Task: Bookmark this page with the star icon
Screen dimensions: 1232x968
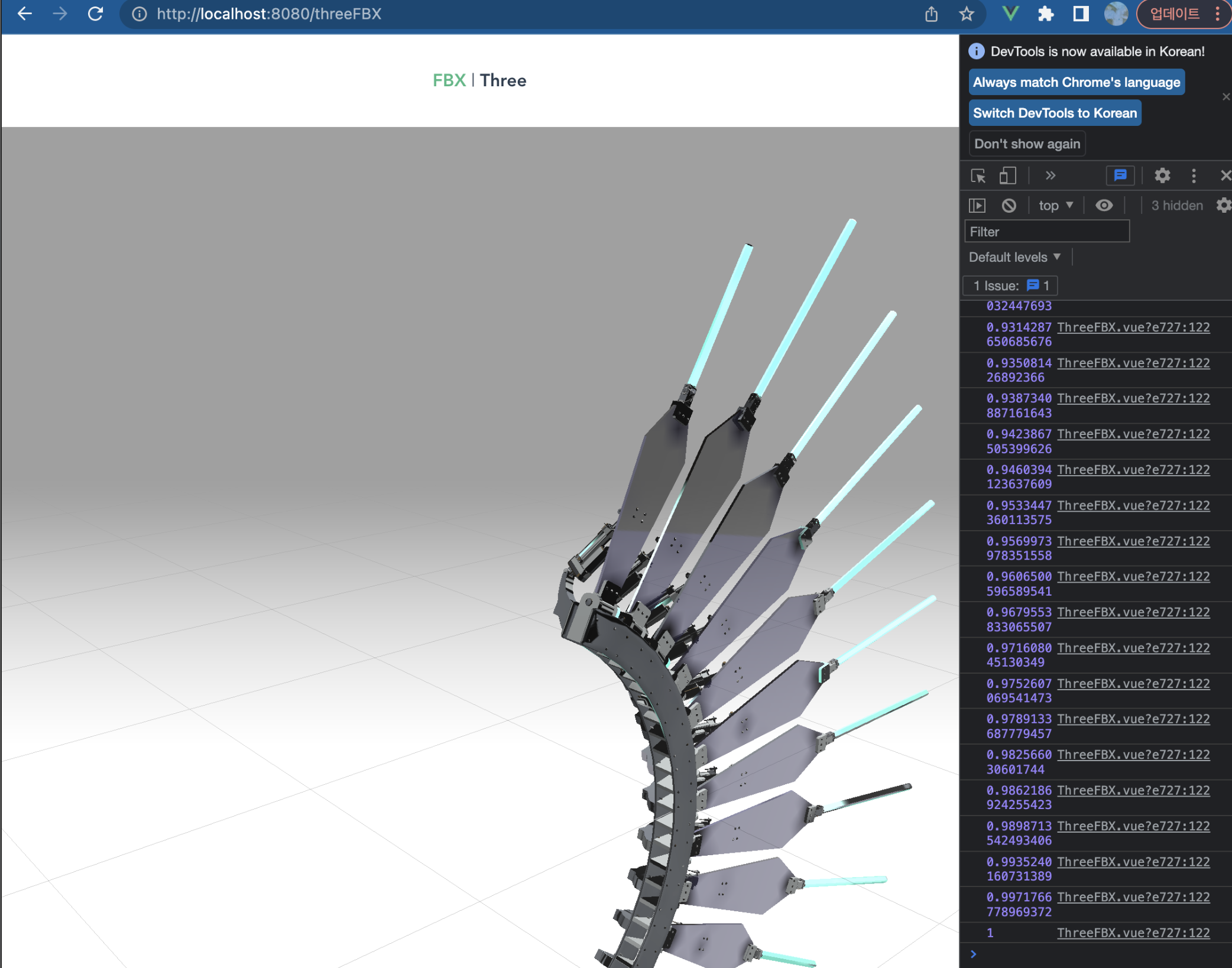Action: coord(967,14)
